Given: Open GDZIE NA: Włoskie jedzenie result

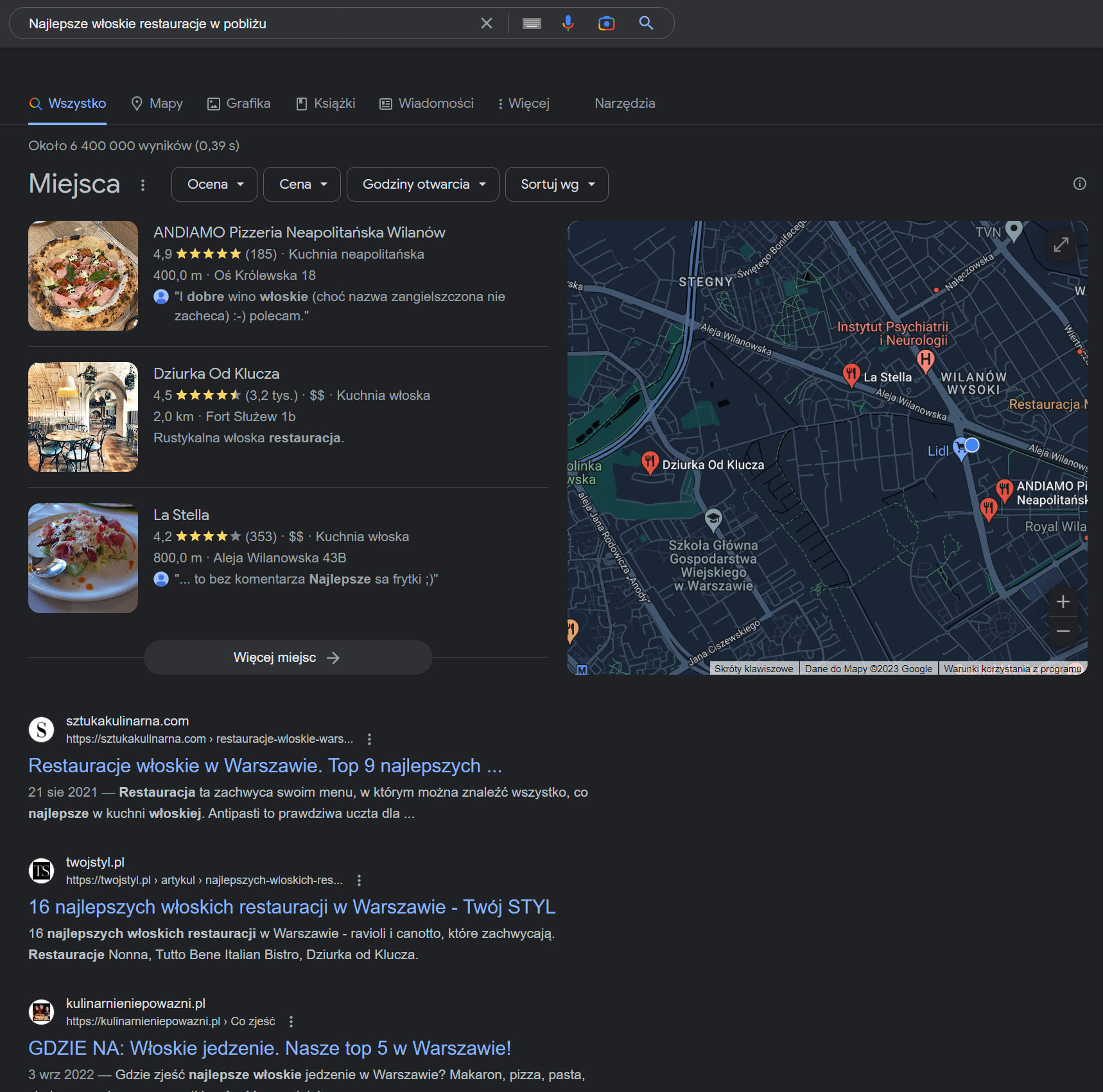Looking at the screenshot, I should 270,1048.
